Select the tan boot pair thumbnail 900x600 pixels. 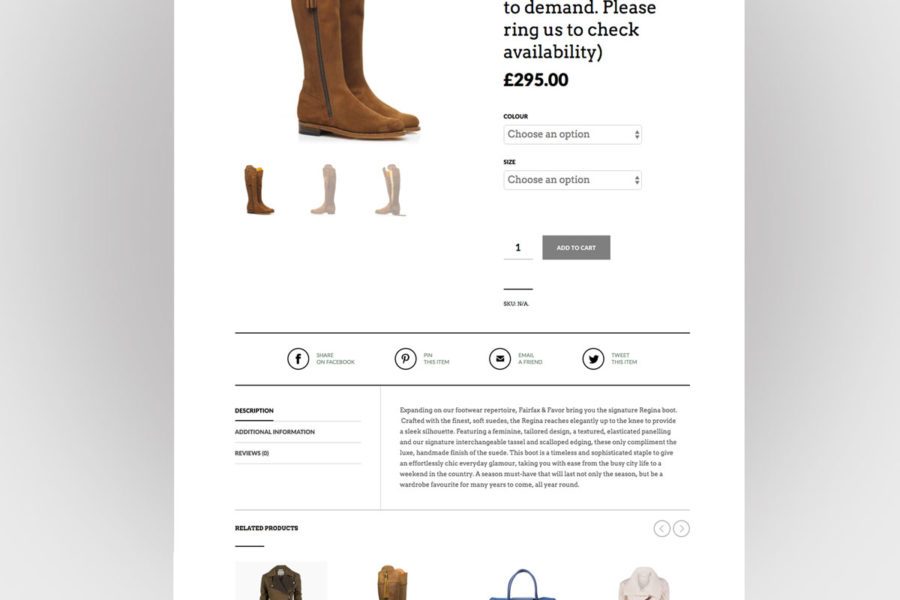[x=258, y=189]
